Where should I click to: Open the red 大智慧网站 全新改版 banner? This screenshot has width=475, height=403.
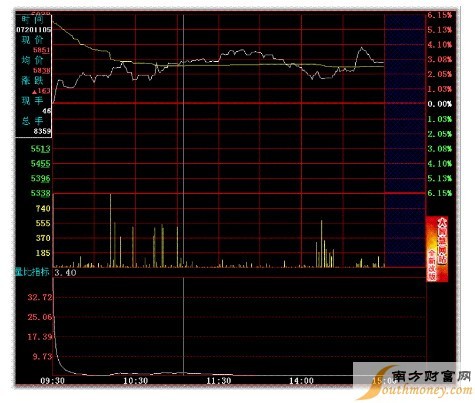point(437,249)
